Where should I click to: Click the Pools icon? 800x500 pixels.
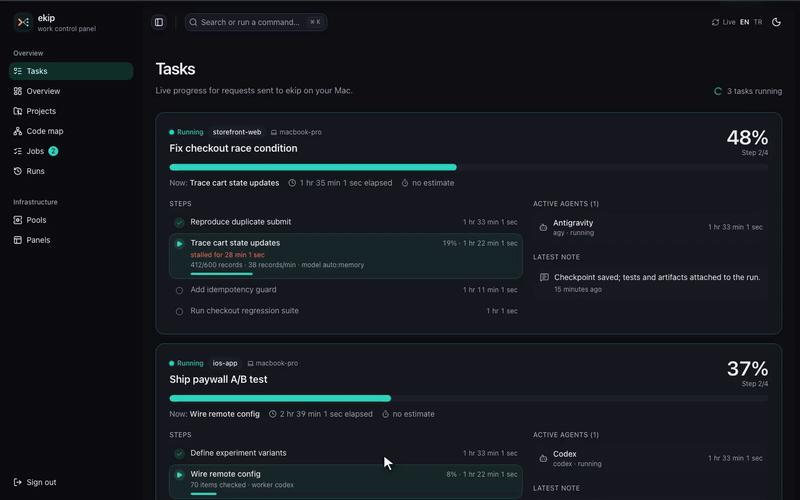click(x=18, y=220)
